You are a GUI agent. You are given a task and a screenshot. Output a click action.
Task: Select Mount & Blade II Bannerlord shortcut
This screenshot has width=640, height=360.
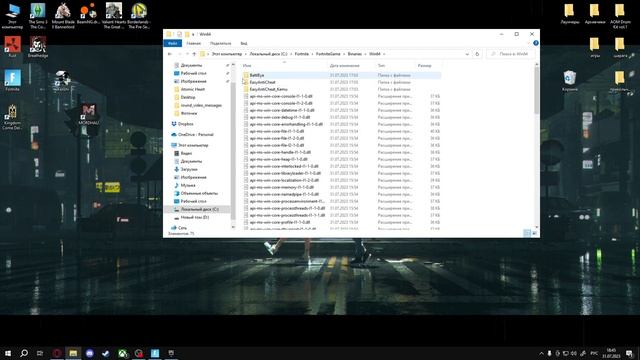click(63, 16)
